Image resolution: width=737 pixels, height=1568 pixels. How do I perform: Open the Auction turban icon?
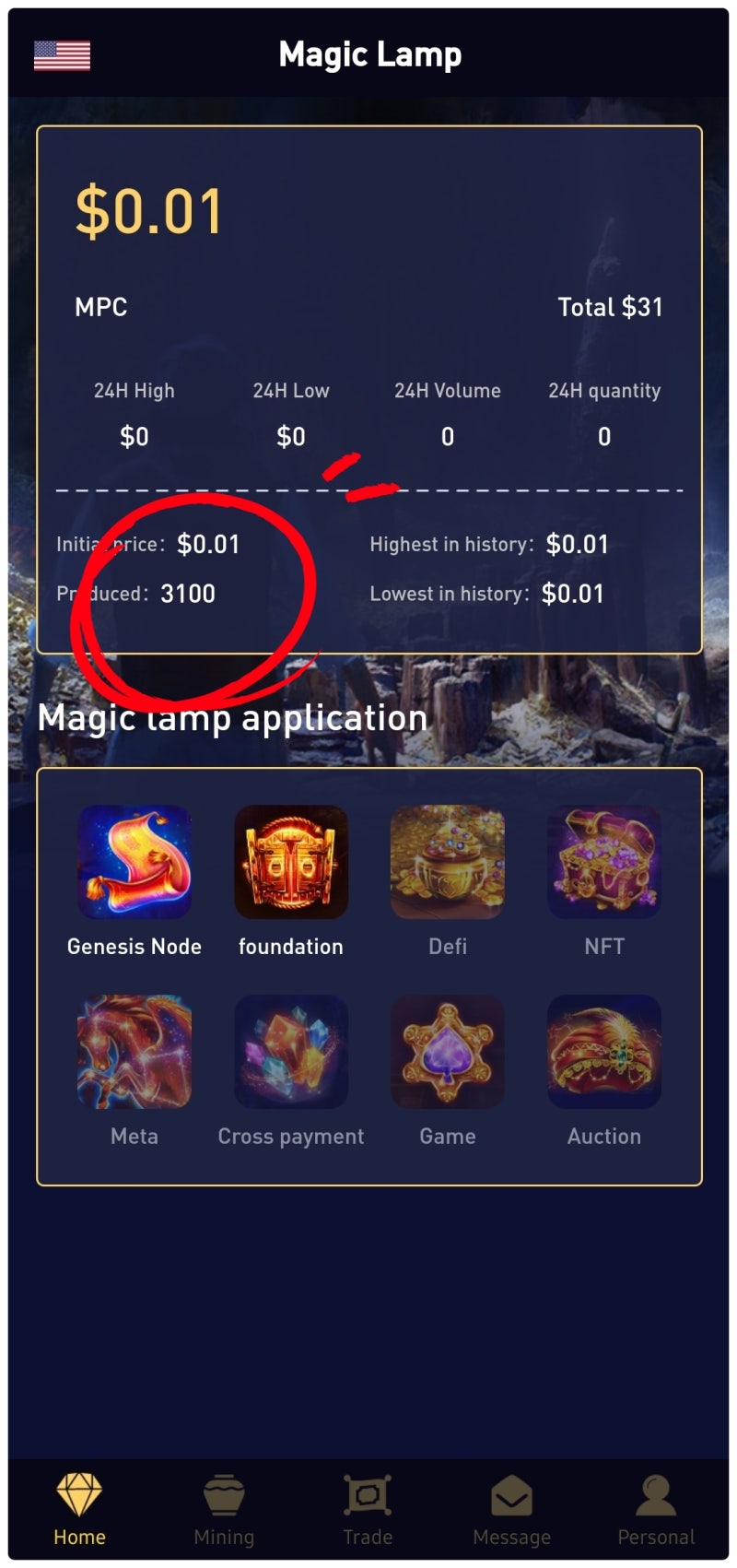[x=604, y=1052]
